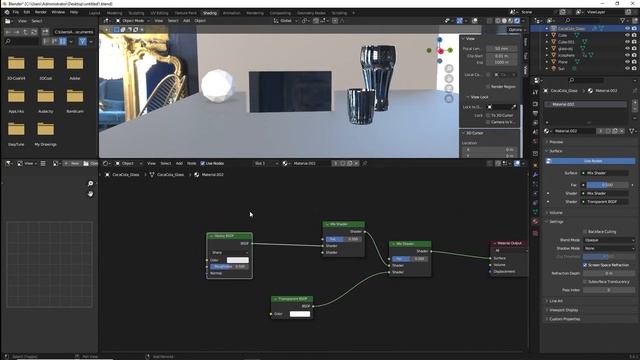Switch to the Layout workspace tab
Screen dimensions: 640x360
[x=94, y=13]
